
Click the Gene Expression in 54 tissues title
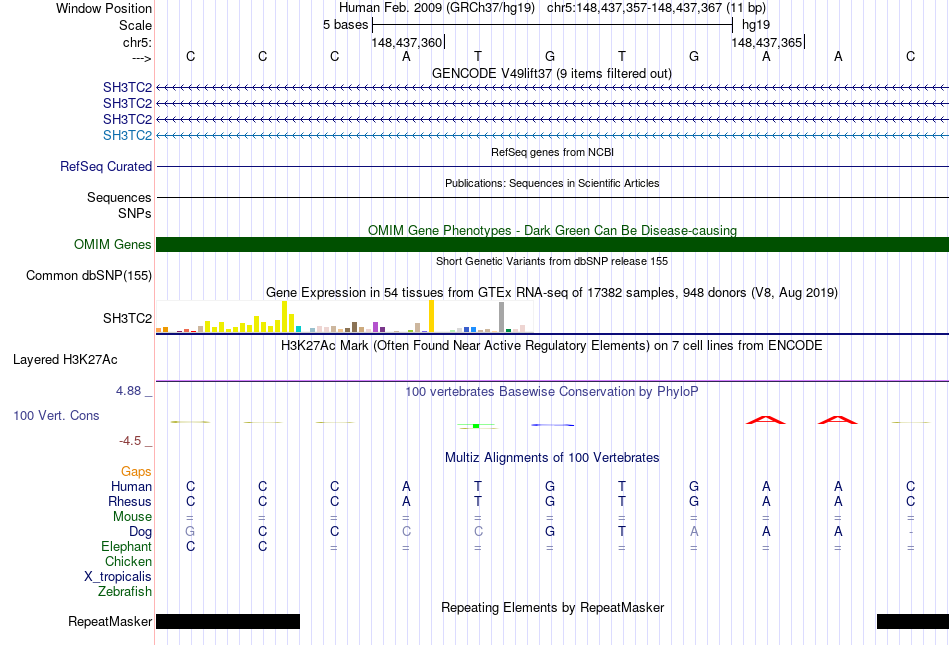click(x=552, y=293)
